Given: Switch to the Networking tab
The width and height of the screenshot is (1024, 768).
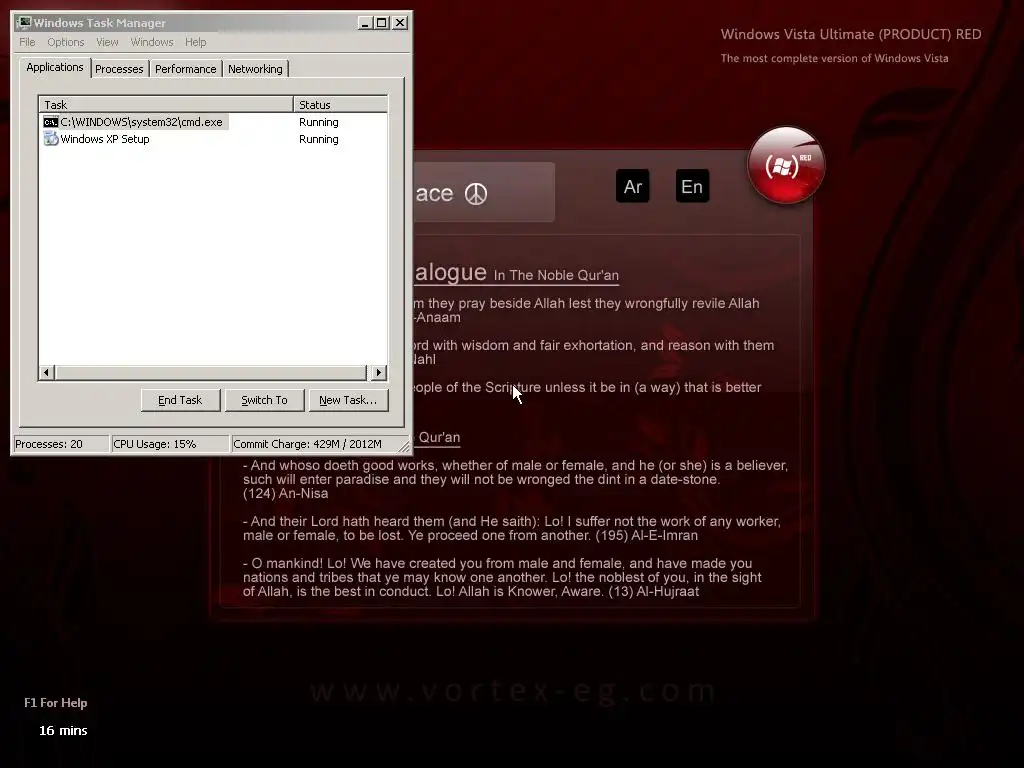Looking at the screenshot, I should (255, 69).
